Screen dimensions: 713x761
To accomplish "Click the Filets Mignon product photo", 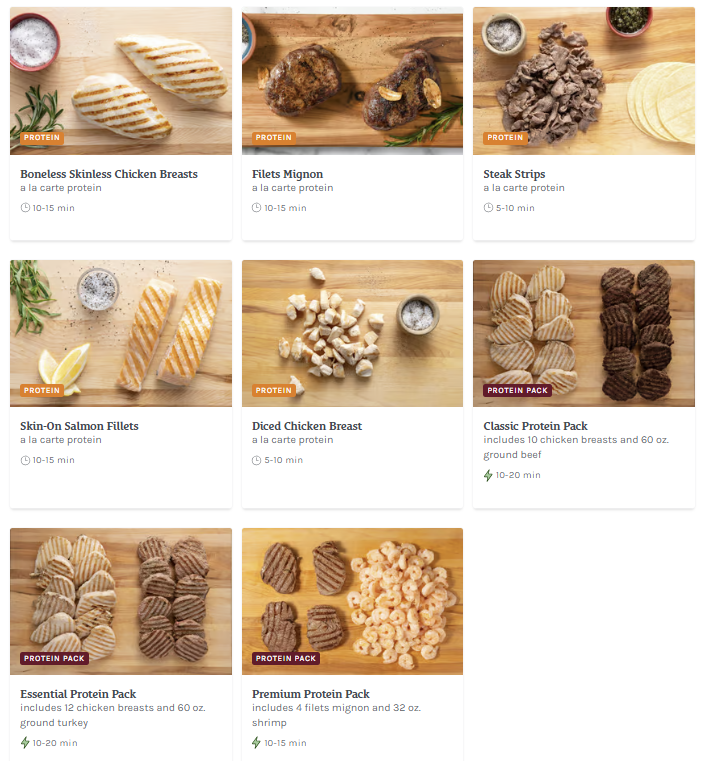I will coord(352,81).
